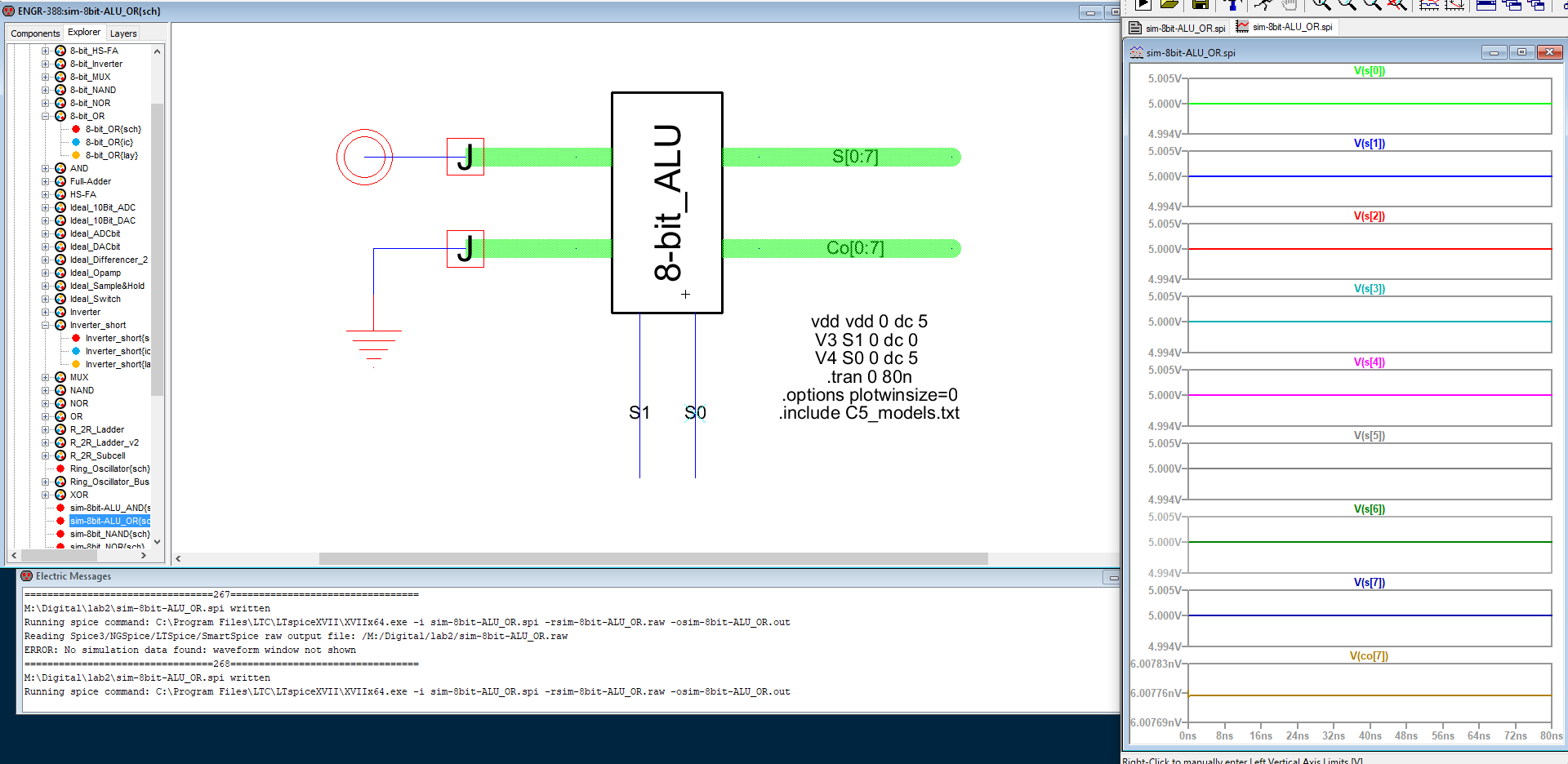Image resolution: width=1568 pixels, height=764 pixels.
Task: Click the sim-8bit-ALU_AND red dot icon
Action: 60,508
